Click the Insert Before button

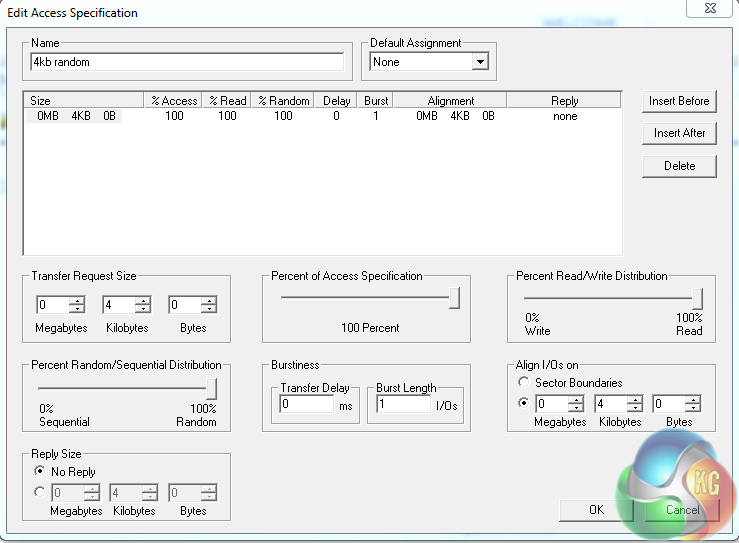pyautogui.click(x=679, y=101)
